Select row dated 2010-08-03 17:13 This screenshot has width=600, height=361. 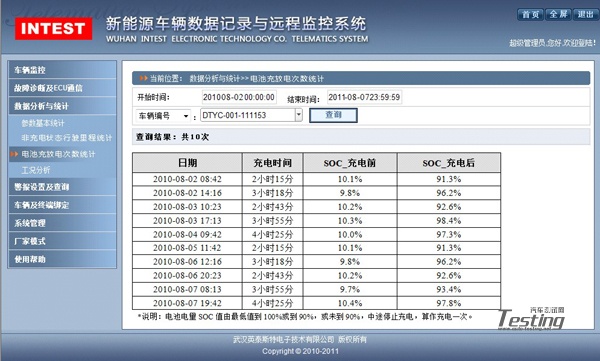(316, 221)
